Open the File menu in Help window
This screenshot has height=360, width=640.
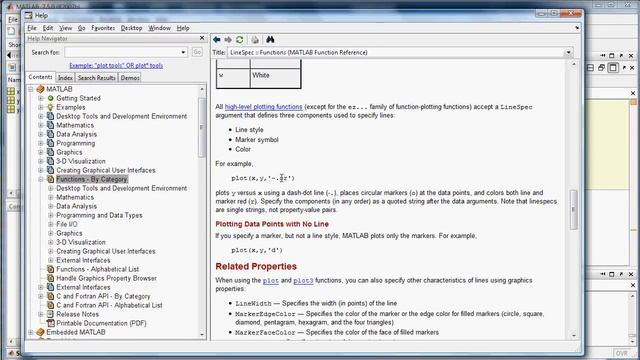click(32, 28)
